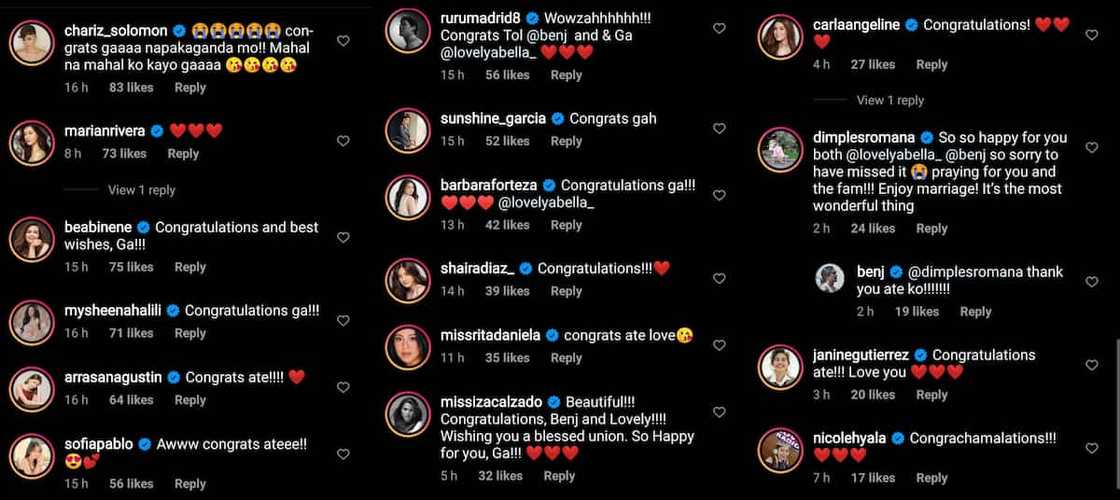
Task: Like chariz_solomon's comment with heart icon
Action: [343, 41]
